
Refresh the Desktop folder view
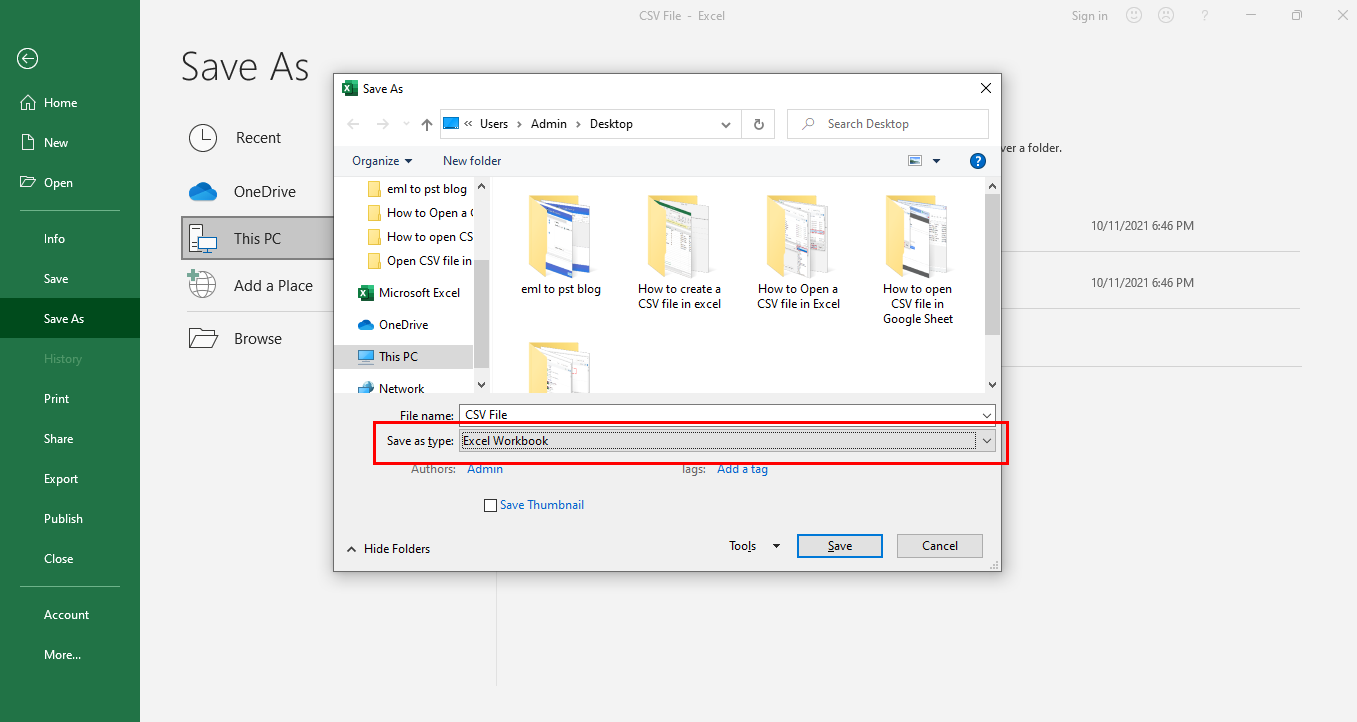[x=758, y=123]
